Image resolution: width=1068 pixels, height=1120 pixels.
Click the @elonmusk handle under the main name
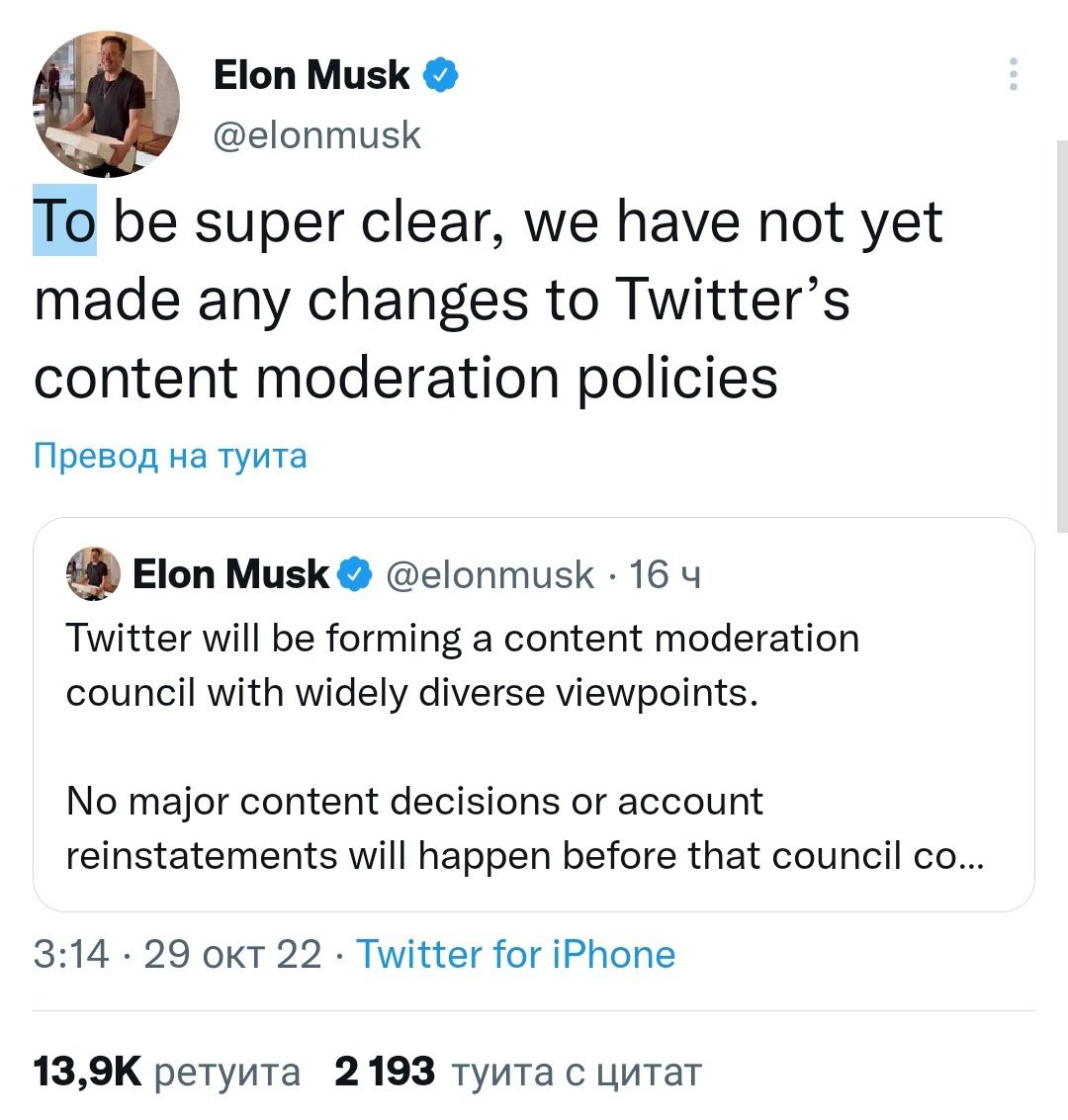tap(317, 134)
